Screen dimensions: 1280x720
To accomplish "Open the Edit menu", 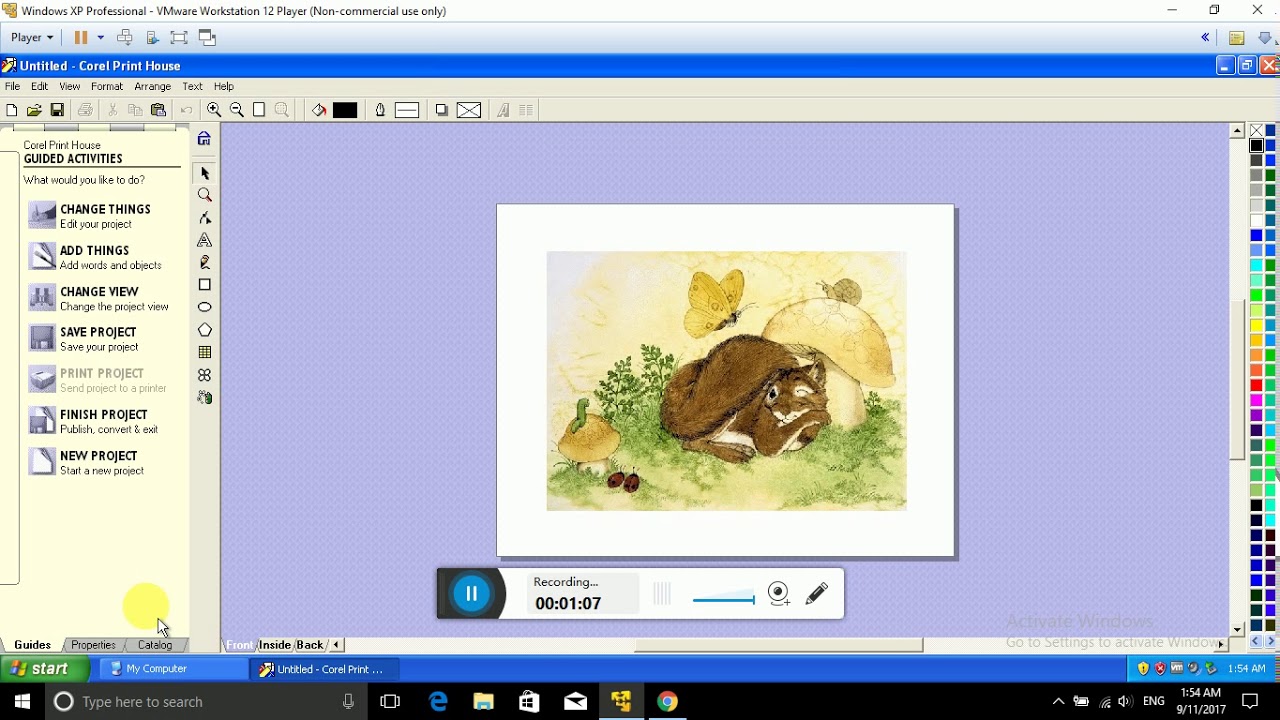I will tap(40, 87).
